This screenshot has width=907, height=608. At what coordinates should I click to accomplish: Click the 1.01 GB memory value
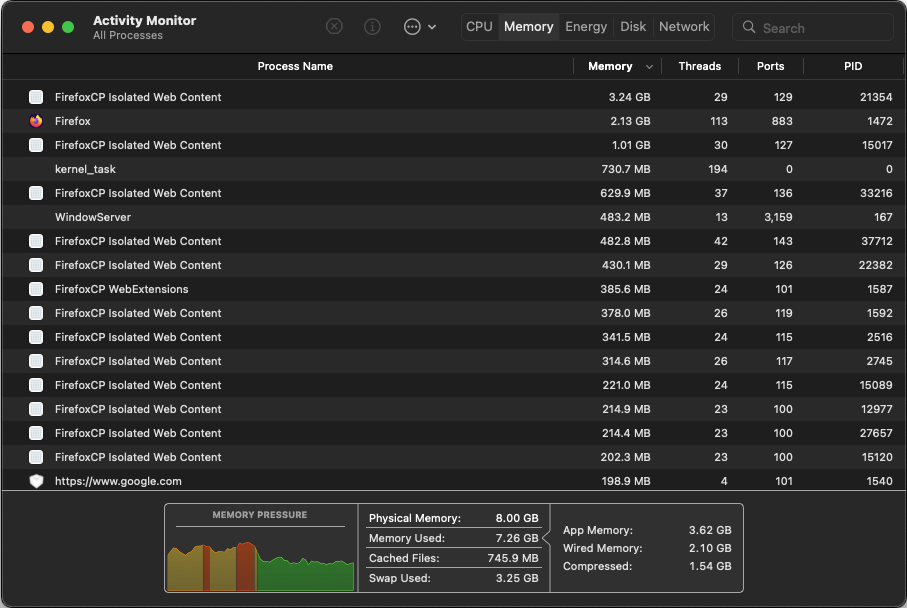pos(631,145)
